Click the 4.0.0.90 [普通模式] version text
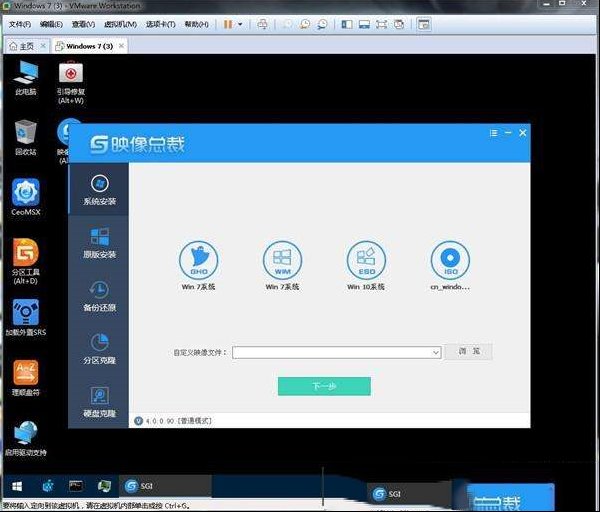 coord(178,421)
